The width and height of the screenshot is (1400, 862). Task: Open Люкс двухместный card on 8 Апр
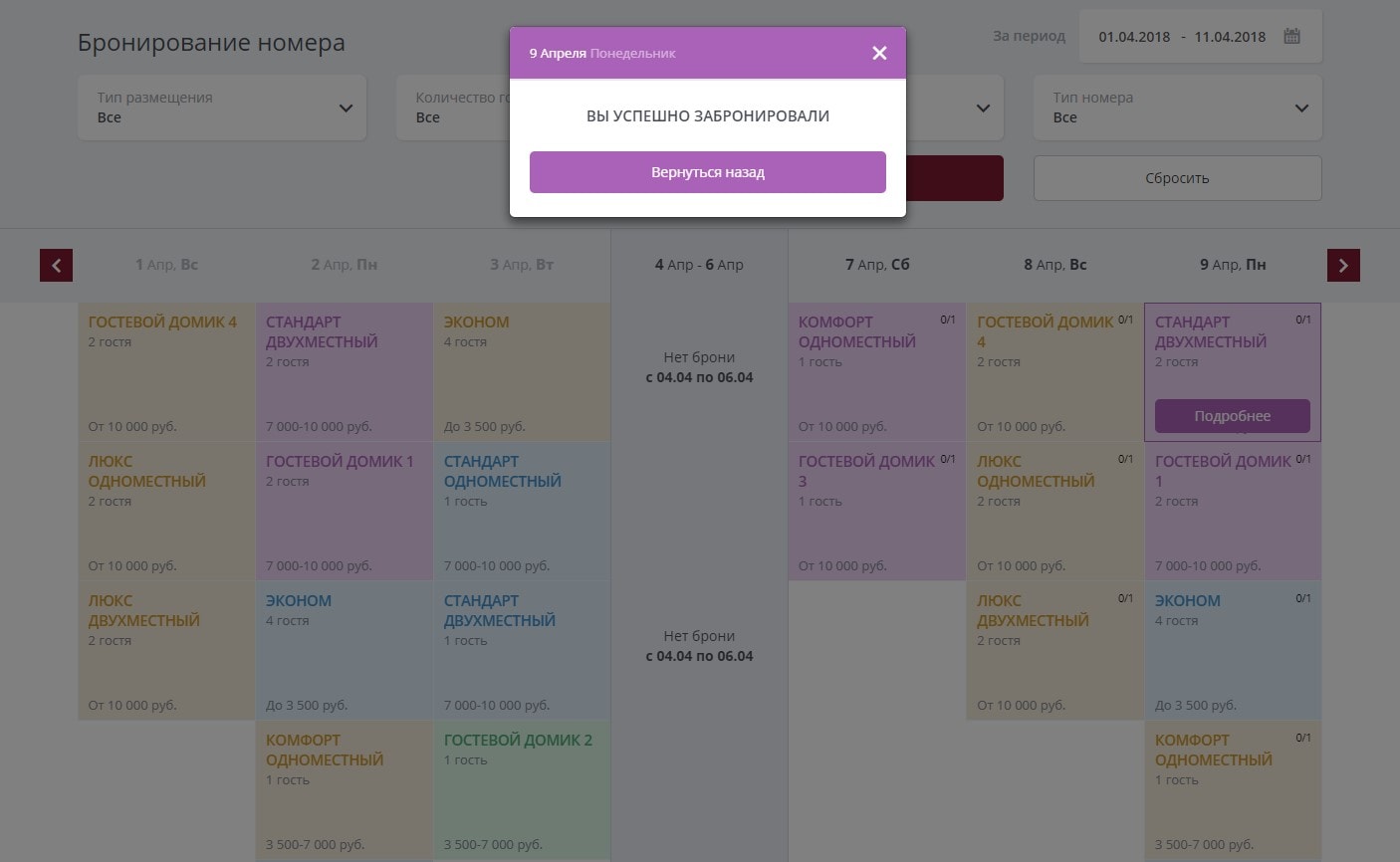point(1054,651)
